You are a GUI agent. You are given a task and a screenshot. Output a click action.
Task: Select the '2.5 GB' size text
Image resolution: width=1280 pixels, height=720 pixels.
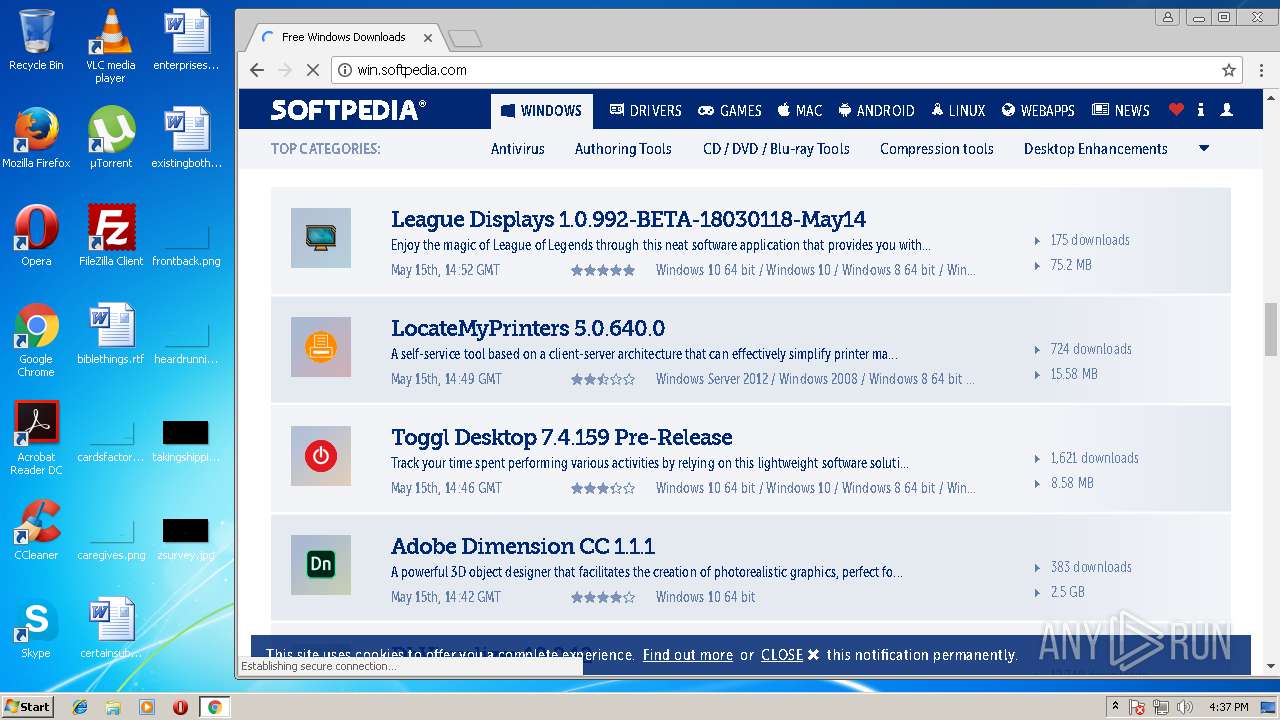pos(1068,592)
